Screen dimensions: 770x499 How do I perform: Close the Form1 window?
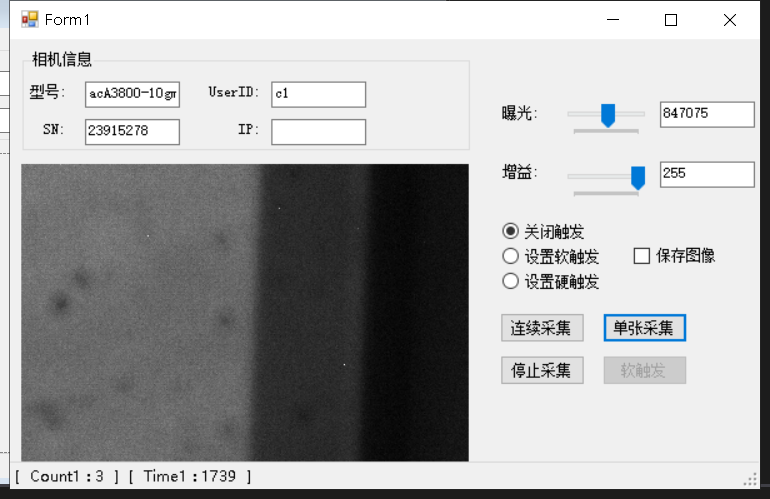[x=730, y=20]
